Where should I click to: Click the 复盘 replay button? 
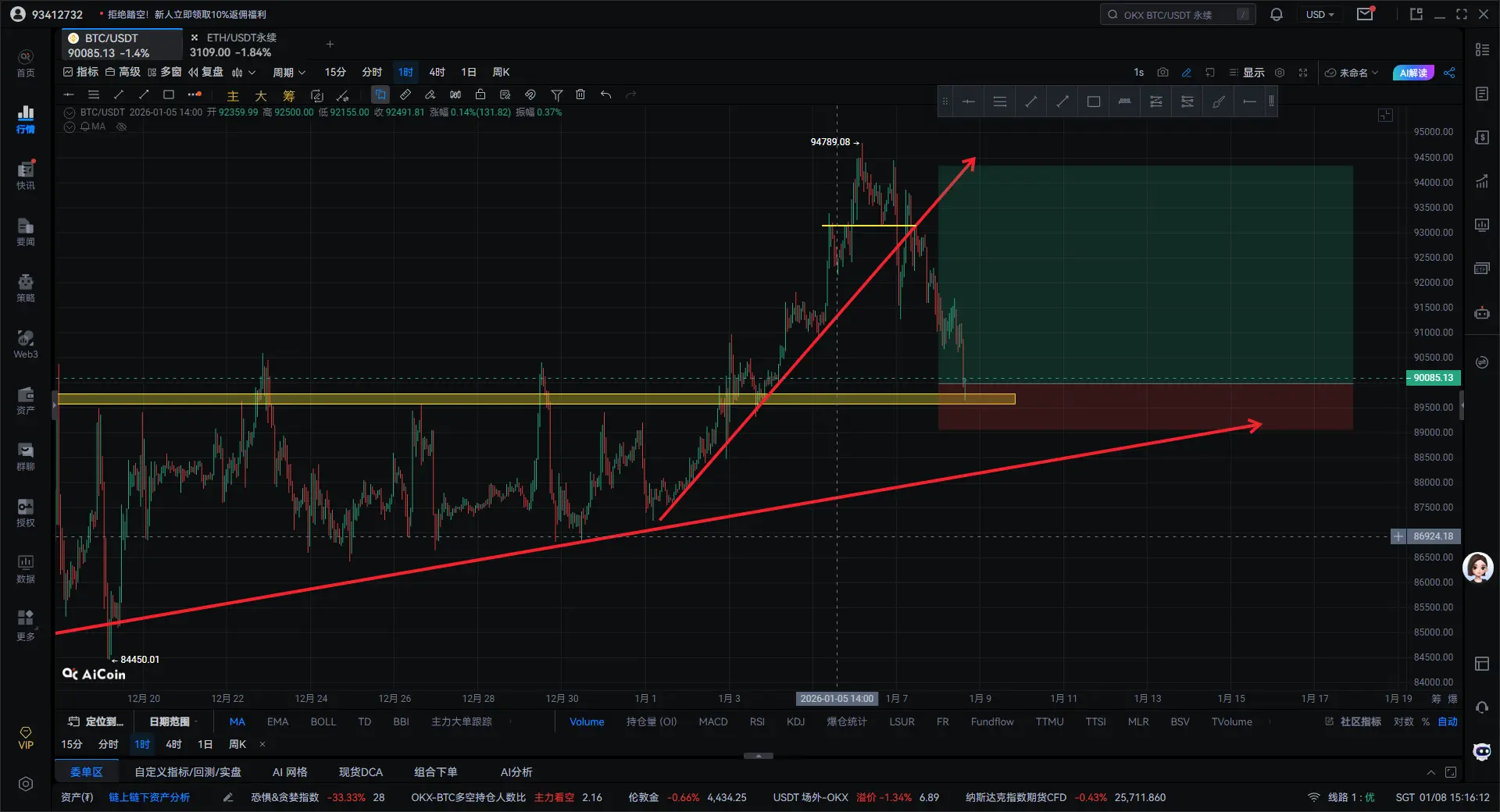[205, 73]
